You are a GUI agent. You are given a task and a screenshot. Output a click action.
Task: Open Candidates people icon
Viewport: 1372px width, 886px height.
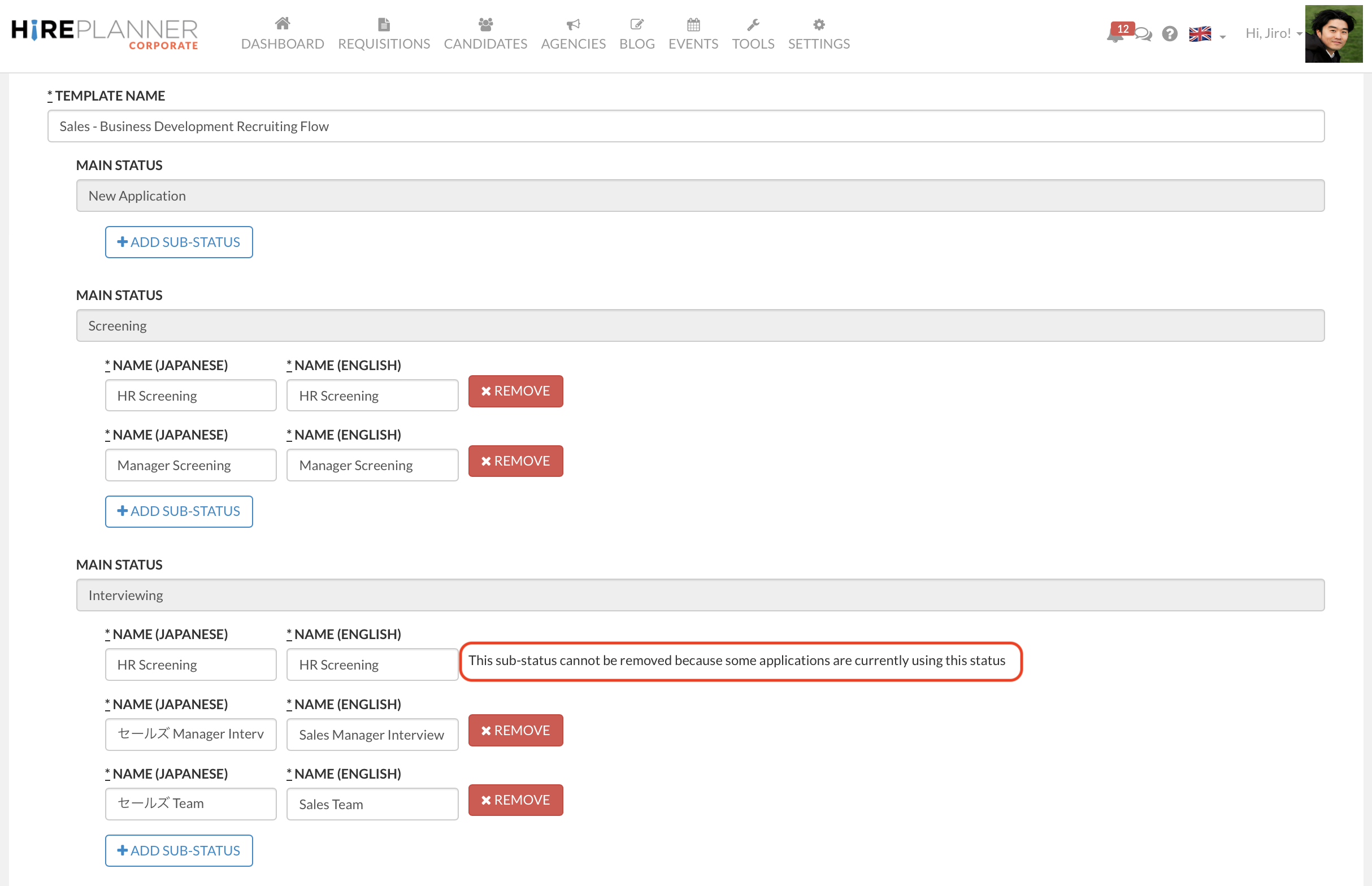coord(485,24)
